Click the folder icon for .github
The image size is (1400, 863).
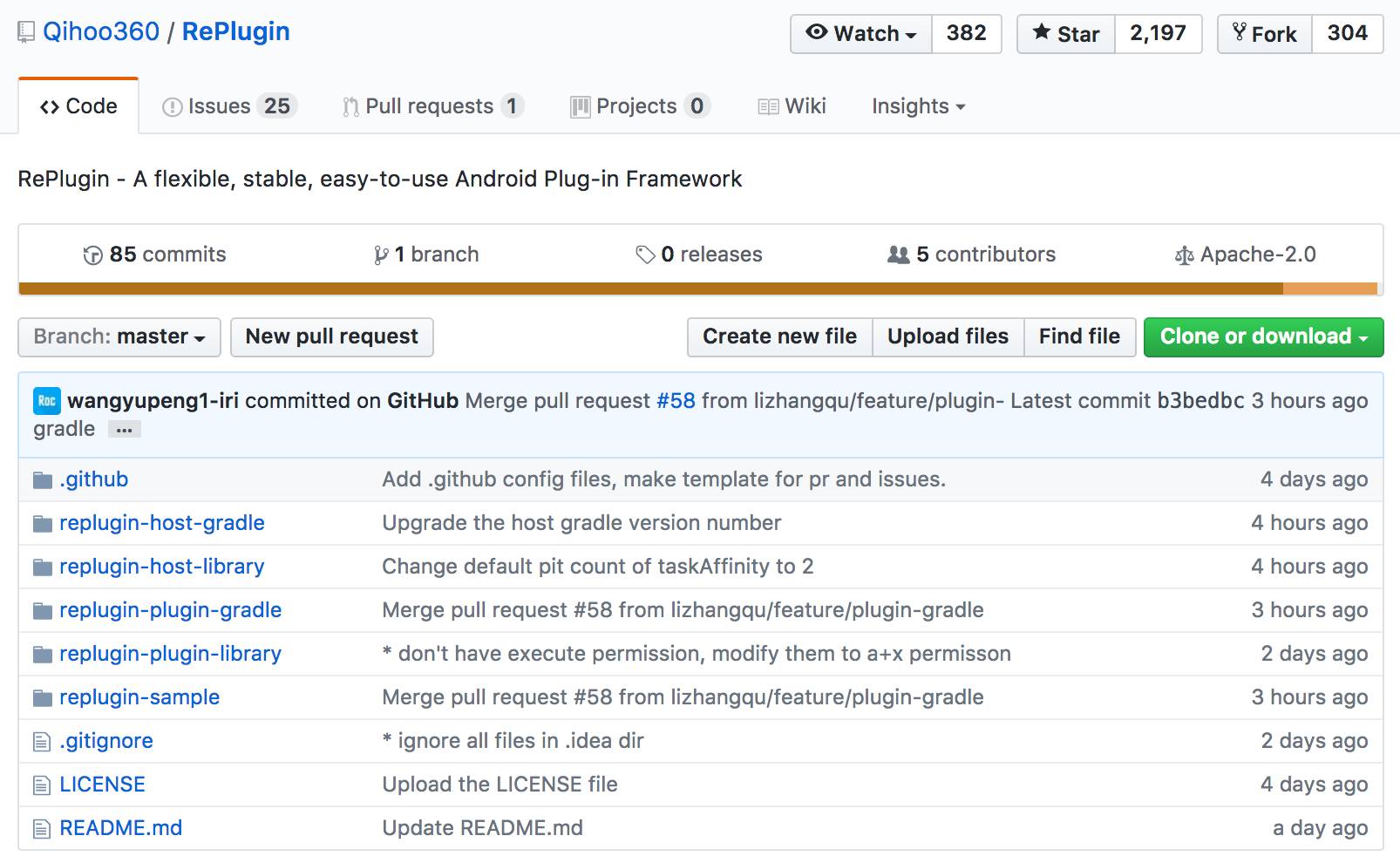click(42, 480)
